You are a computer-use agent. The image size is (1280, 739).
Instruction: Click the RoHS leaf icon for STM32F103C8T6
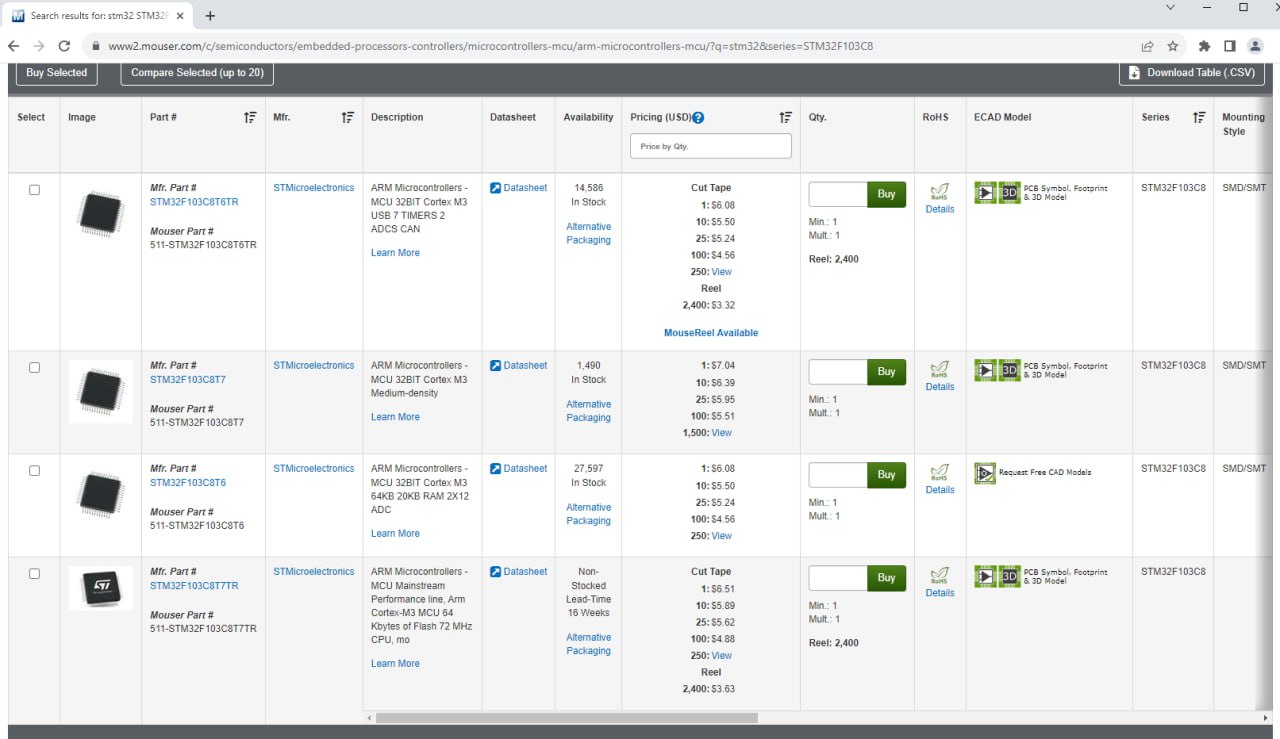click(x=939, y=472)
